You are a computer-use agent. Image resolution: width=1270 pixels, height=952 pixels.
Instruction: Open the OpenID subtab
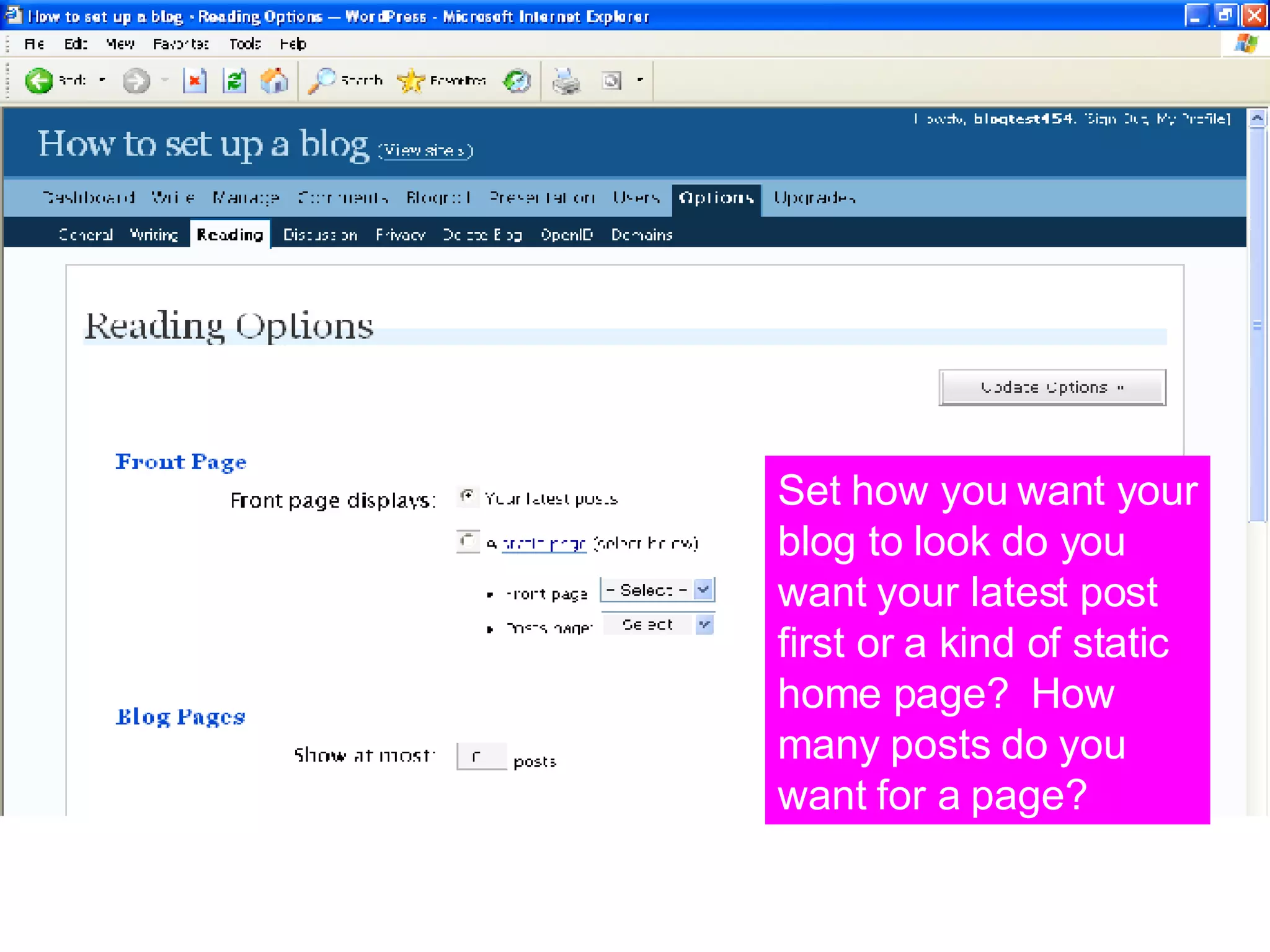click(567, 235)
